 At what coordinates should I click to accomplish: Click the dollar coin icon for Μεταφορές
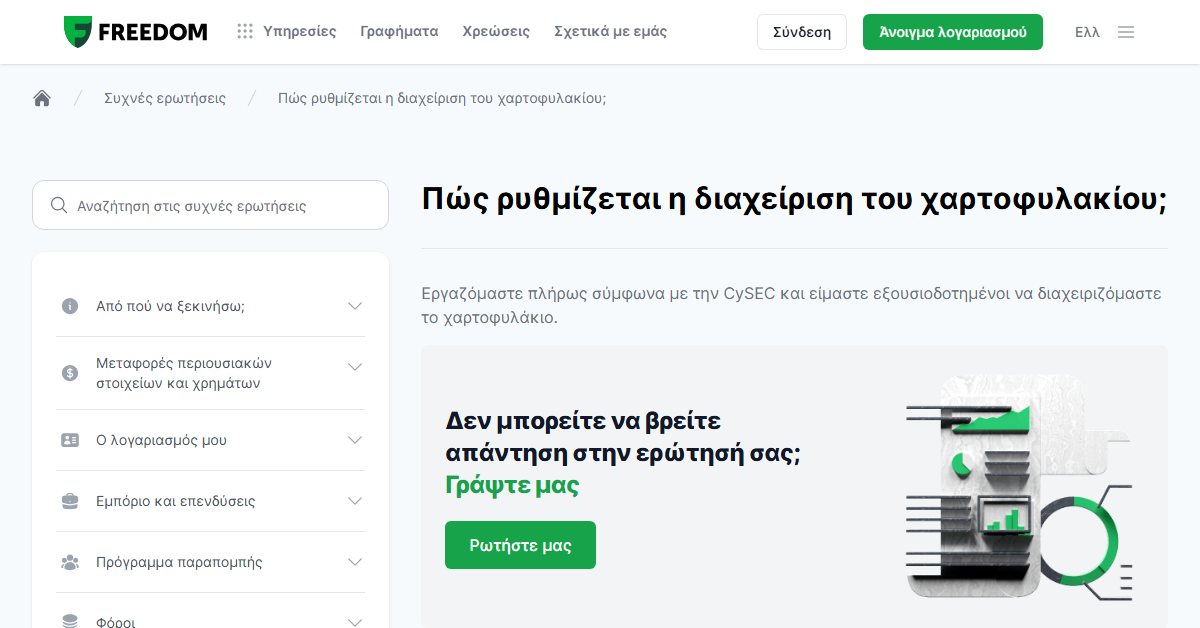tap(70, 373)
